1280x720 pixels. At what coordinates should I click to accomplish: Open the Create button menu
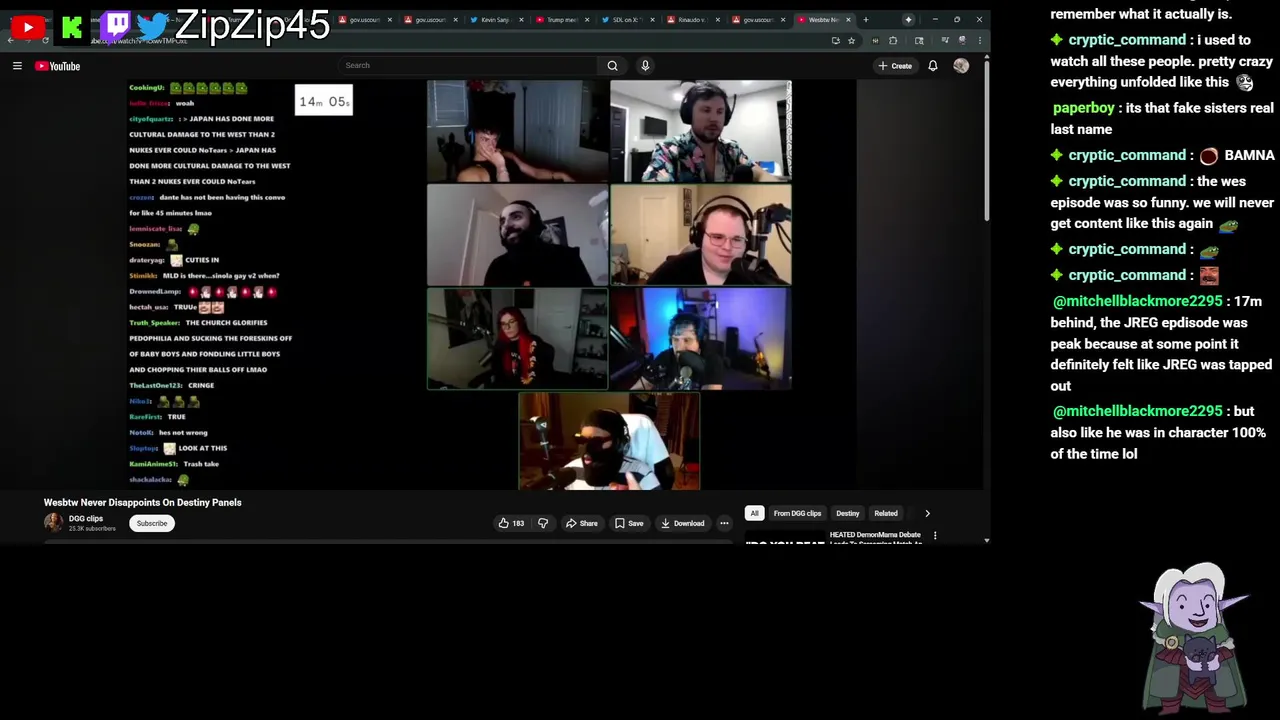(895, 66)
